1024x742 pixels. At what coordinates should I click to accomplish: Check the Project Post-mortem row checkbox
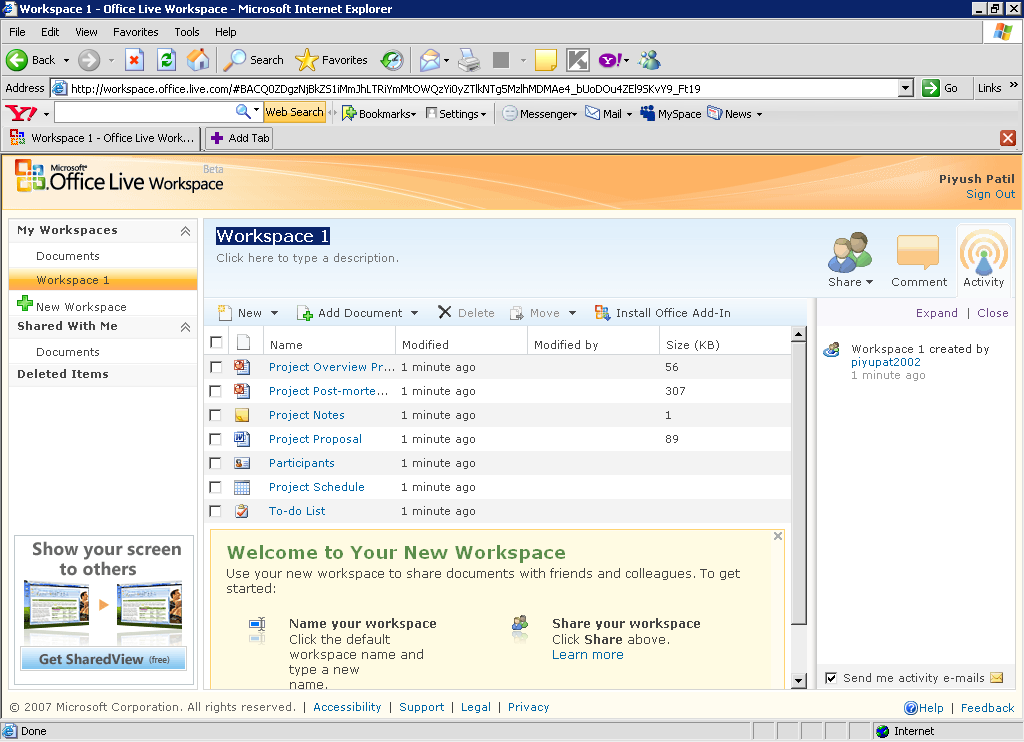click(216, 391)
